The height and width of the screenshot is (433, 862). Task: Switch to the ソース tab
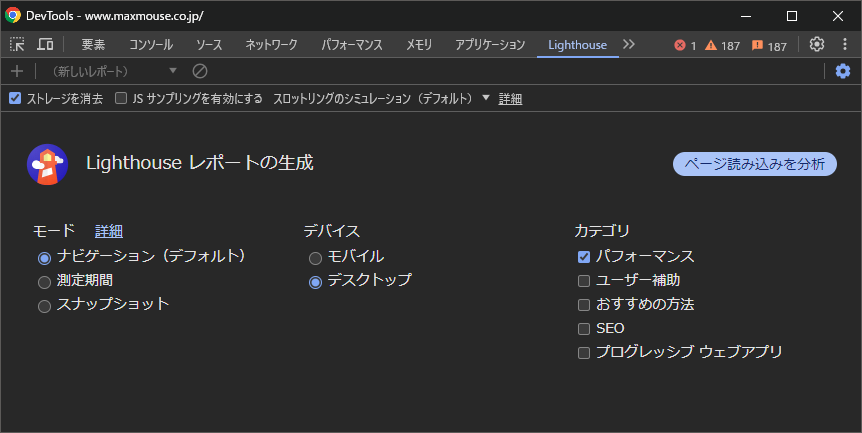[x=209, y=45]
